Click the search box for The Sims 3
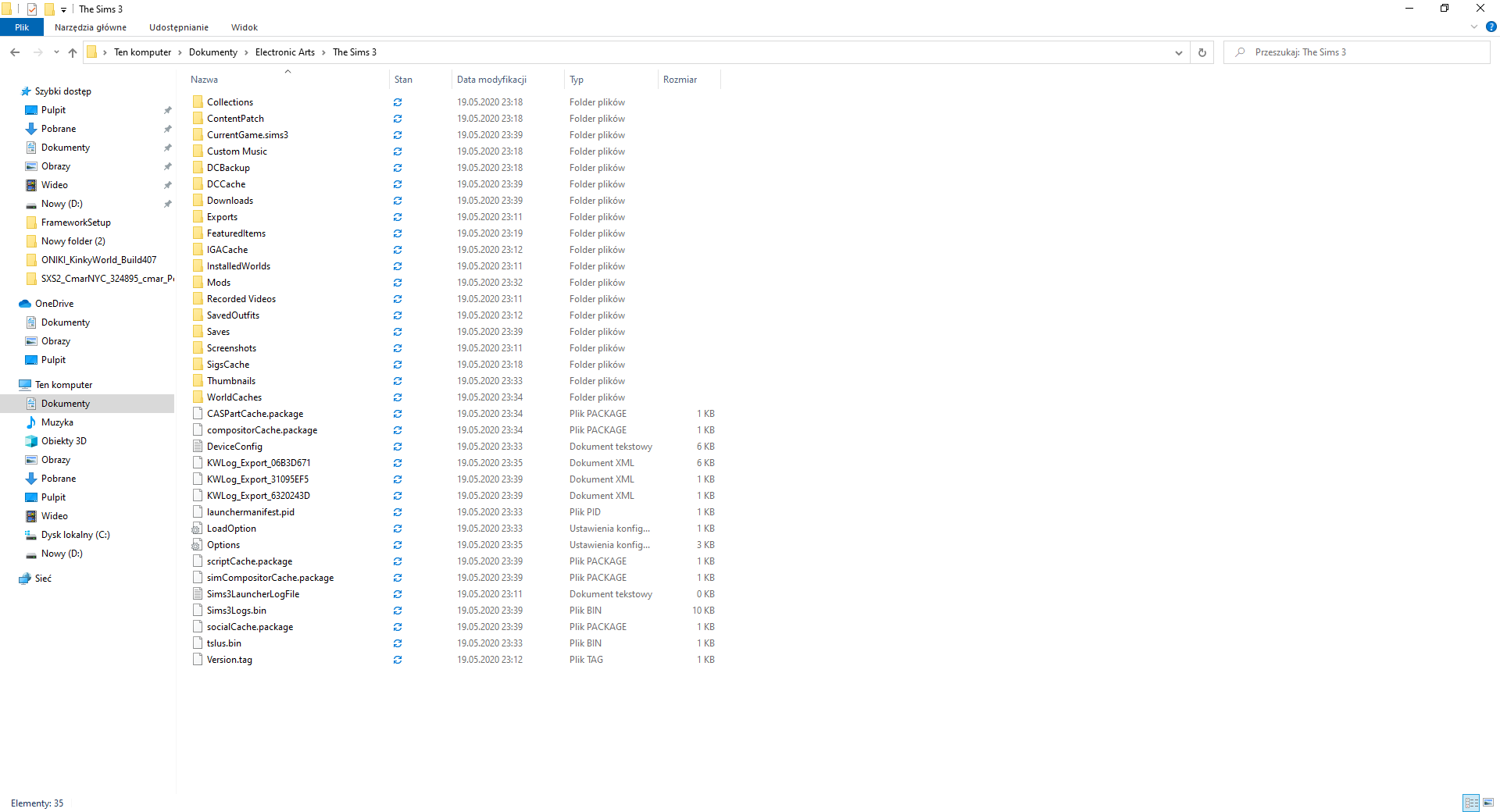 click(x=1357, y=52)
